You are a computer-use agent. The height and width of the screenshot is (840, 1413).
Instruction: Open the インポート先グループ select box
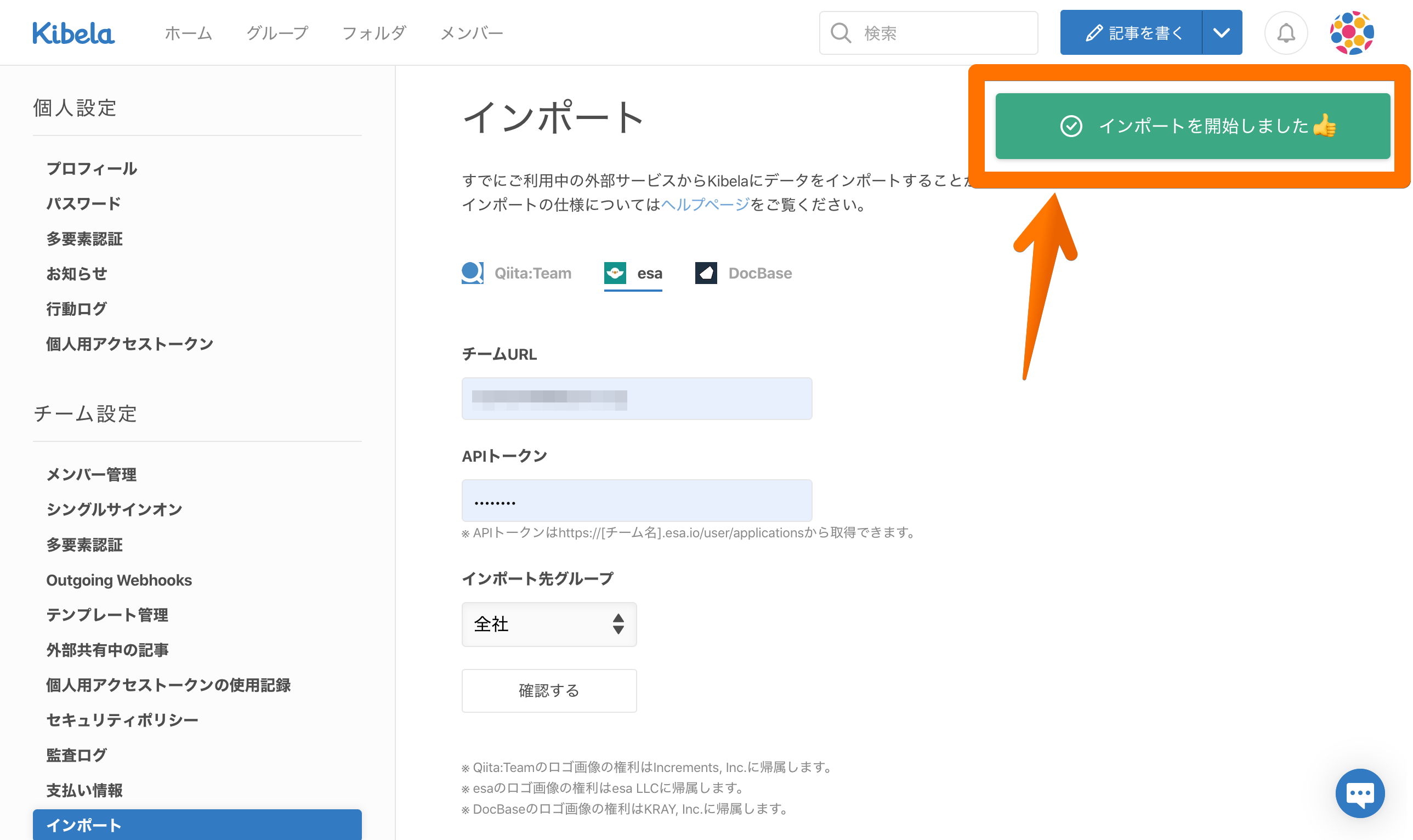pyautogui.click(x=548, y=625)
